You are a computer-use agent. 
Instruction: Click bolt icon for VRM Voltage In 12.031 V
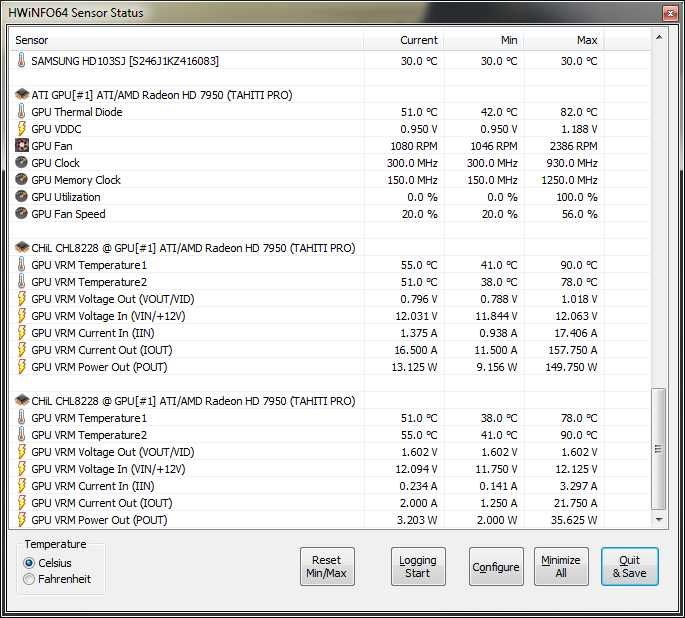(x=21, y=316)
